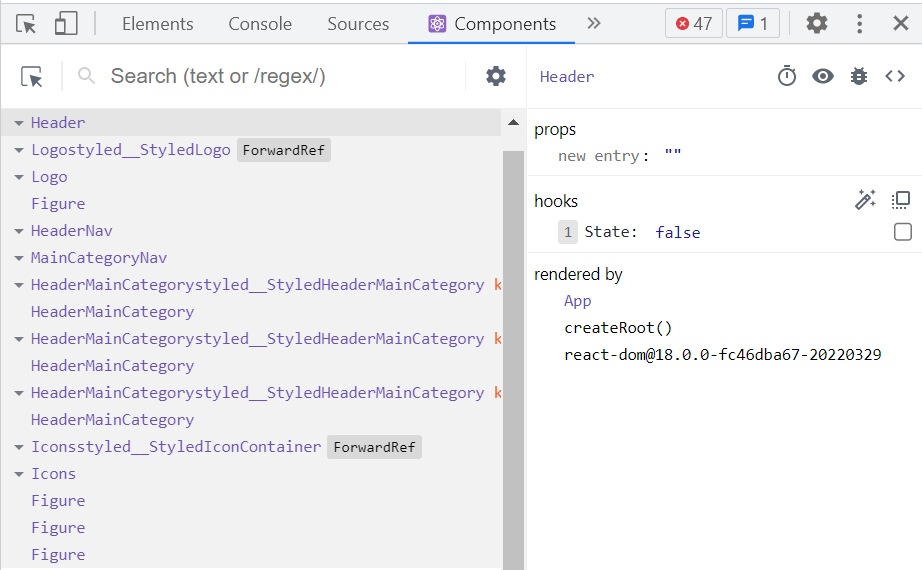
Task: Collapse the HeaderNav node arrow
Action: pyautogui.click(x=19, y=231)
